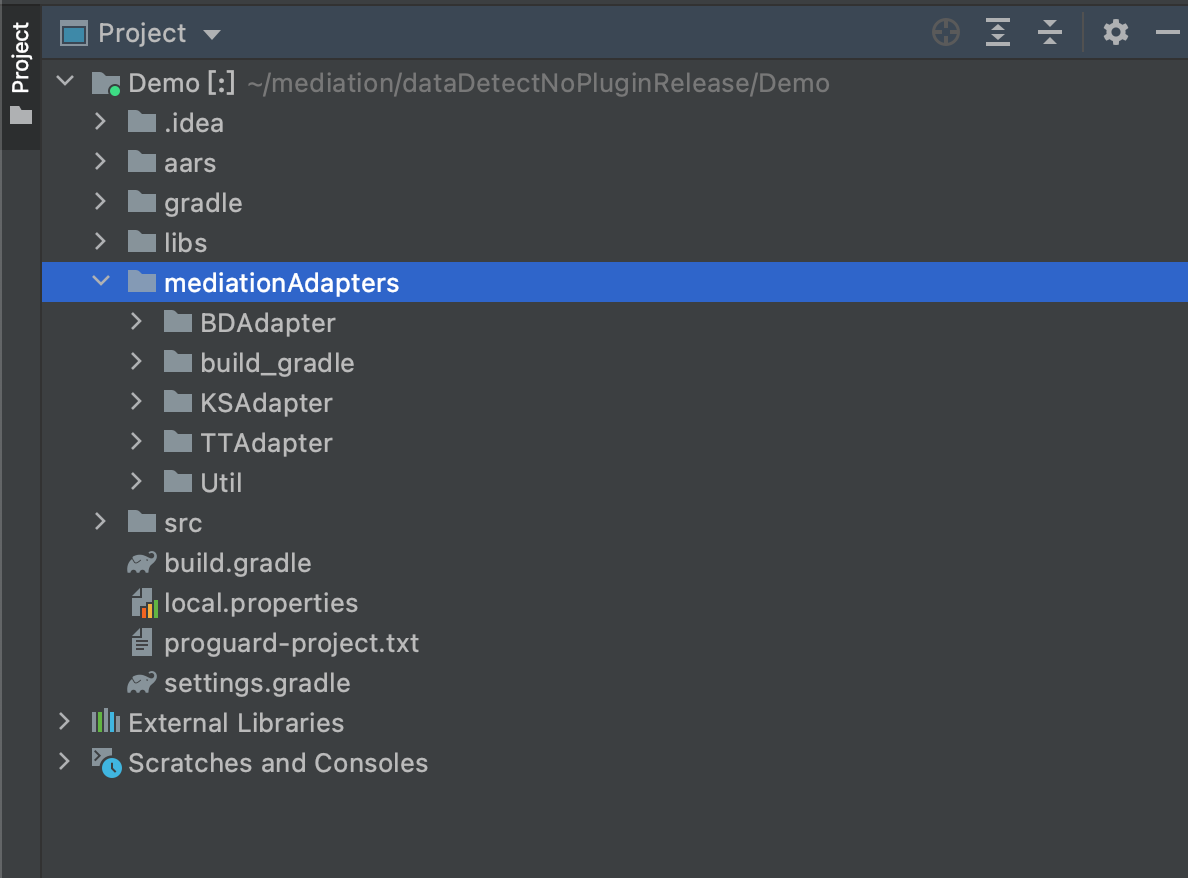Screen dimensions: 1188x878
Task: Click the Collapse All toolbar icon
Action: pyautogui.click(x=1049, y=33)
